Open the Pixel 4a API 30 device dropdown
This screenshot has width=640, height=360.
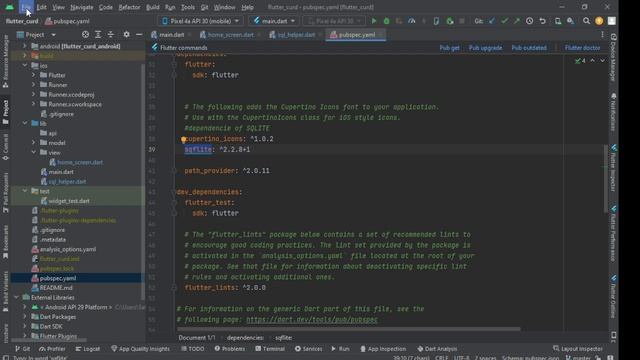click(x=200, y=21)
